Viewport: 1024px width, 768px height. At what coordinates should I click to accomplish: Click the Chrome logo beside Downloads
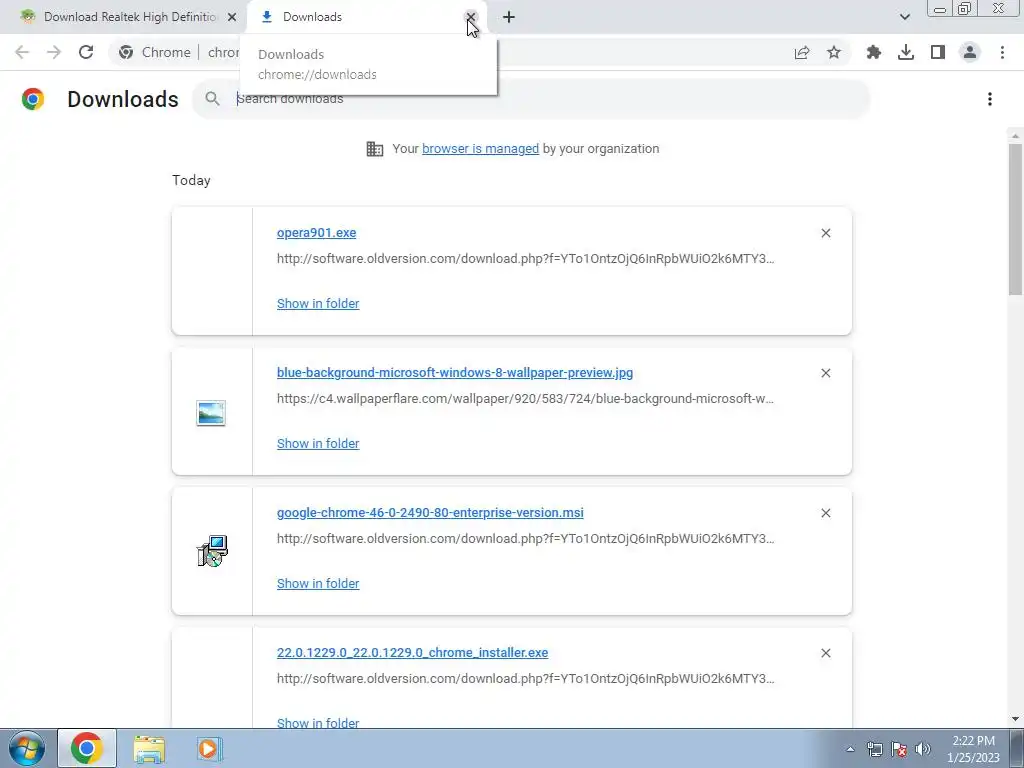[33, 99]
